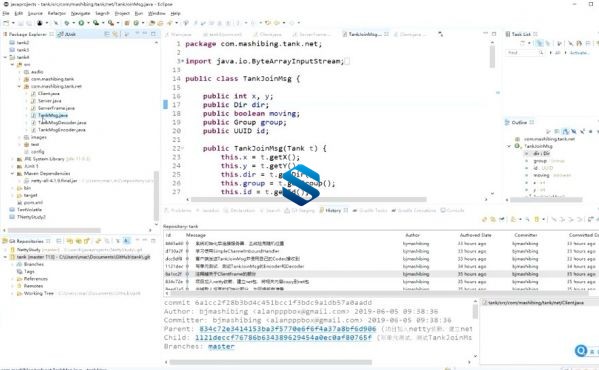Click Client.java path in commit file list
This screenshot has height=370, width=599.
pos(536,302)
